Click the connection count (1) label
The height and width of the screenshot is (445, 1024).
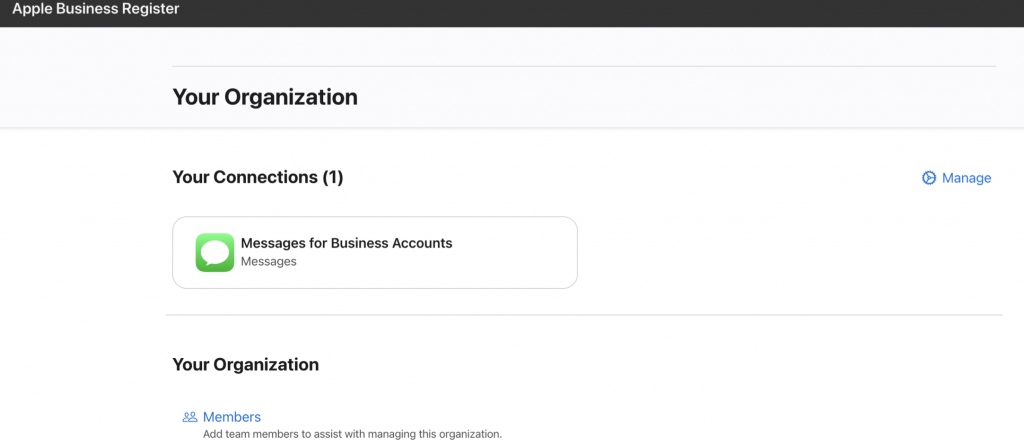(332, 177)
